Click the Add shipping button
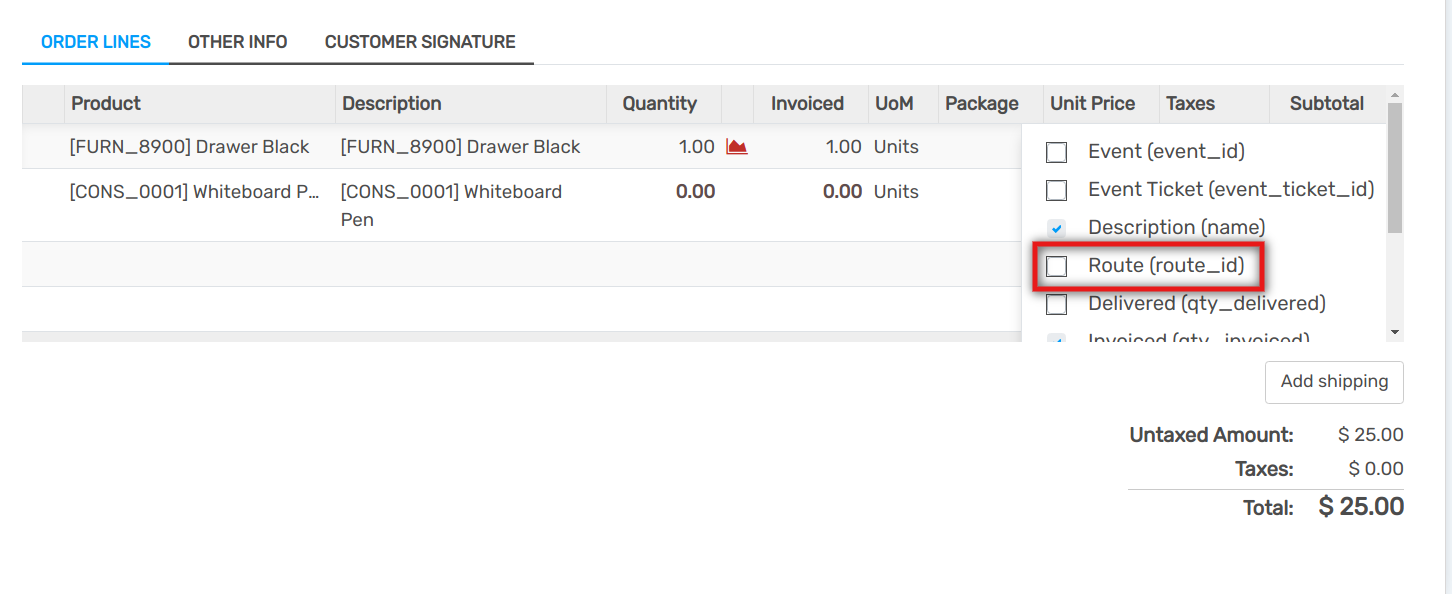1452x594 pixels. [x=1334, y=382]
